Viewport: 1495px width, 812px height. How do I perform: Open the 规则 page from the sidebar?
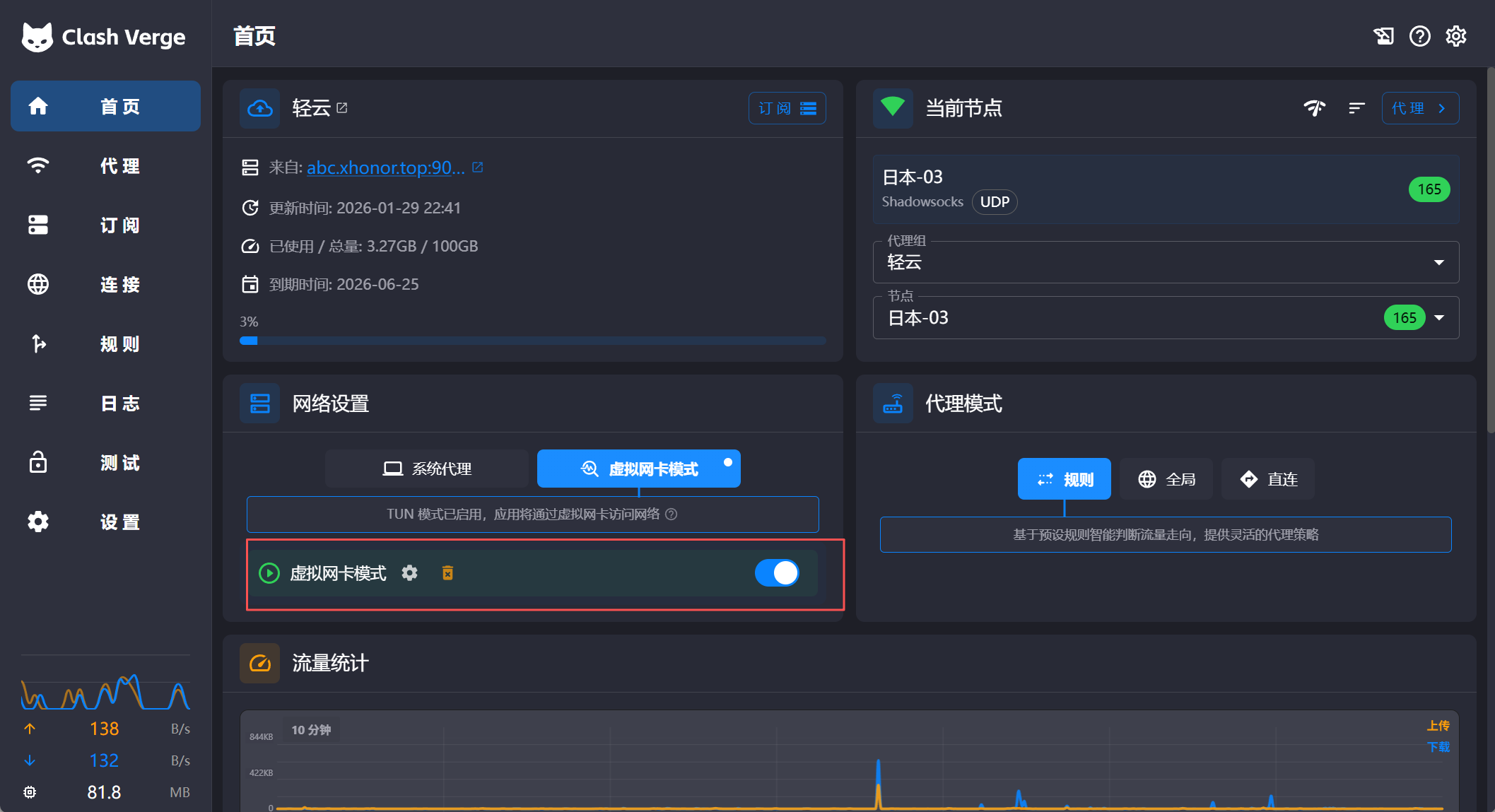pyautogui.click(x=105, y=343)
